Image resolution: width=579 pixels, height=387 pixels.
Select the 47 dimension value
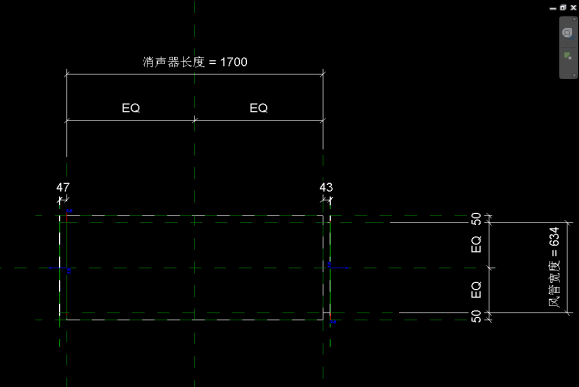point(63,188)
